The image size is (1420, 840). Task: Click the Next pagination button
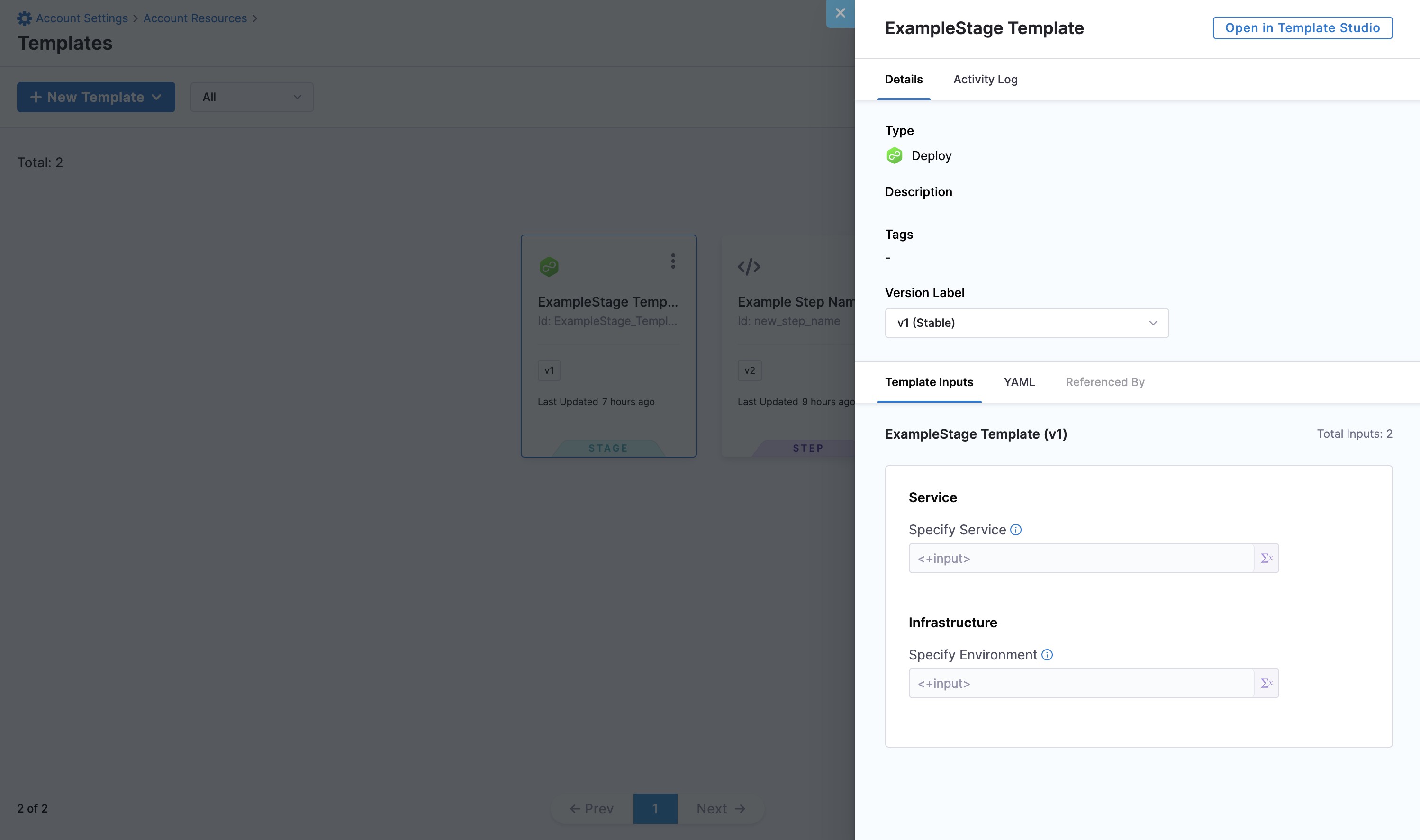[720, 808]
